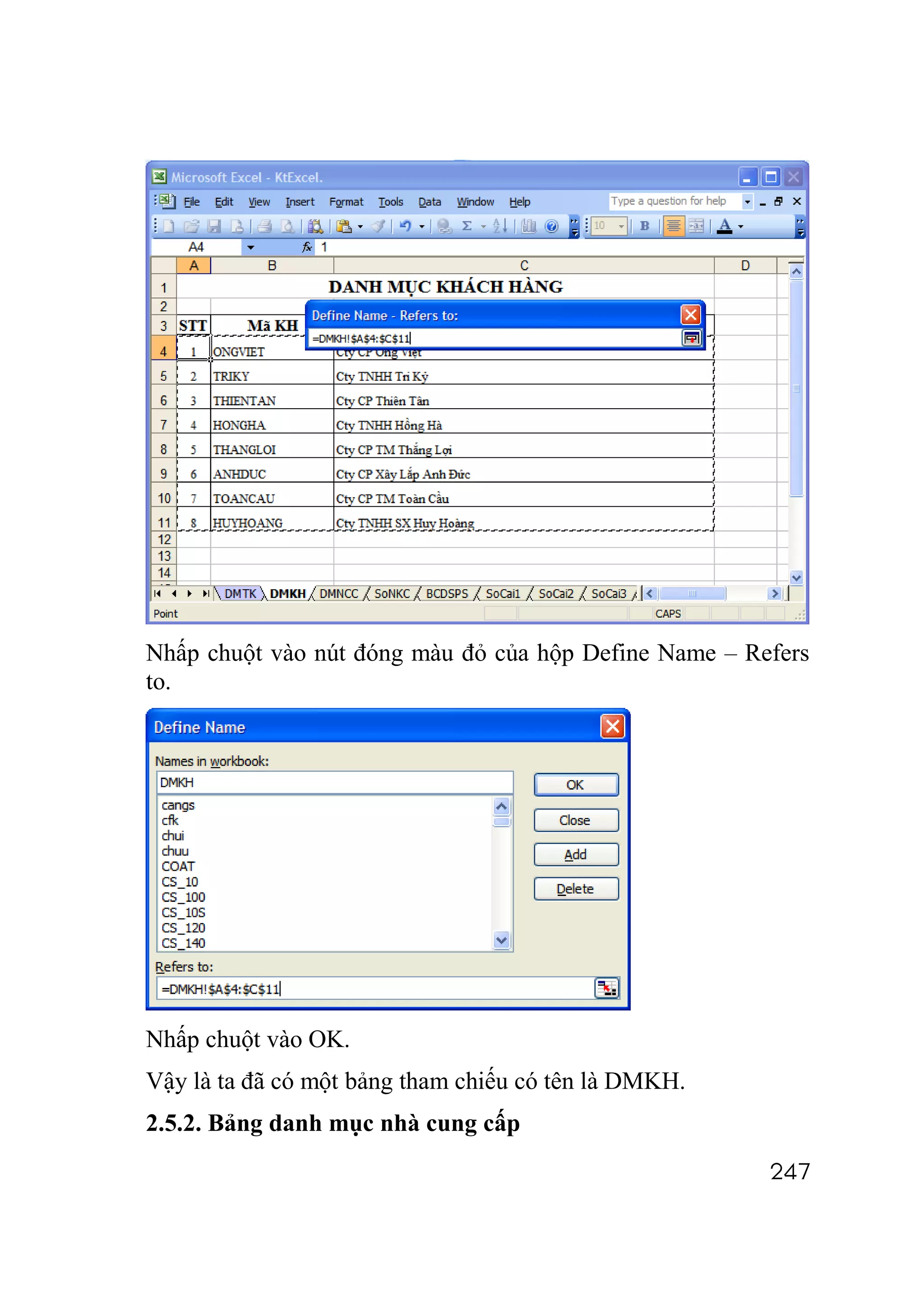The height and width of the screenshot is (1306, 924).
Task: Open the Chart Wizard icon
Action: [529, 226]
